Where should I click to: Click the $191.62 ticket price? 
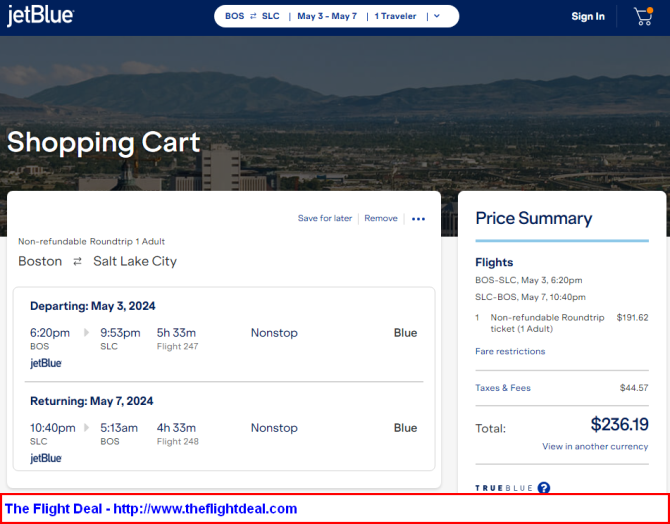pyautogui.click(x=632, y=318)
